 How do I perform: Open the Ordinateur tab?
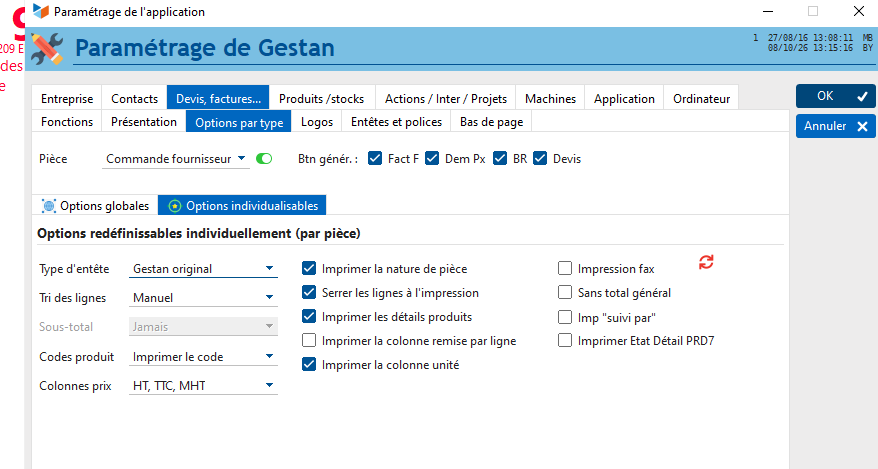pyautogui.click(x=701, y=99)
